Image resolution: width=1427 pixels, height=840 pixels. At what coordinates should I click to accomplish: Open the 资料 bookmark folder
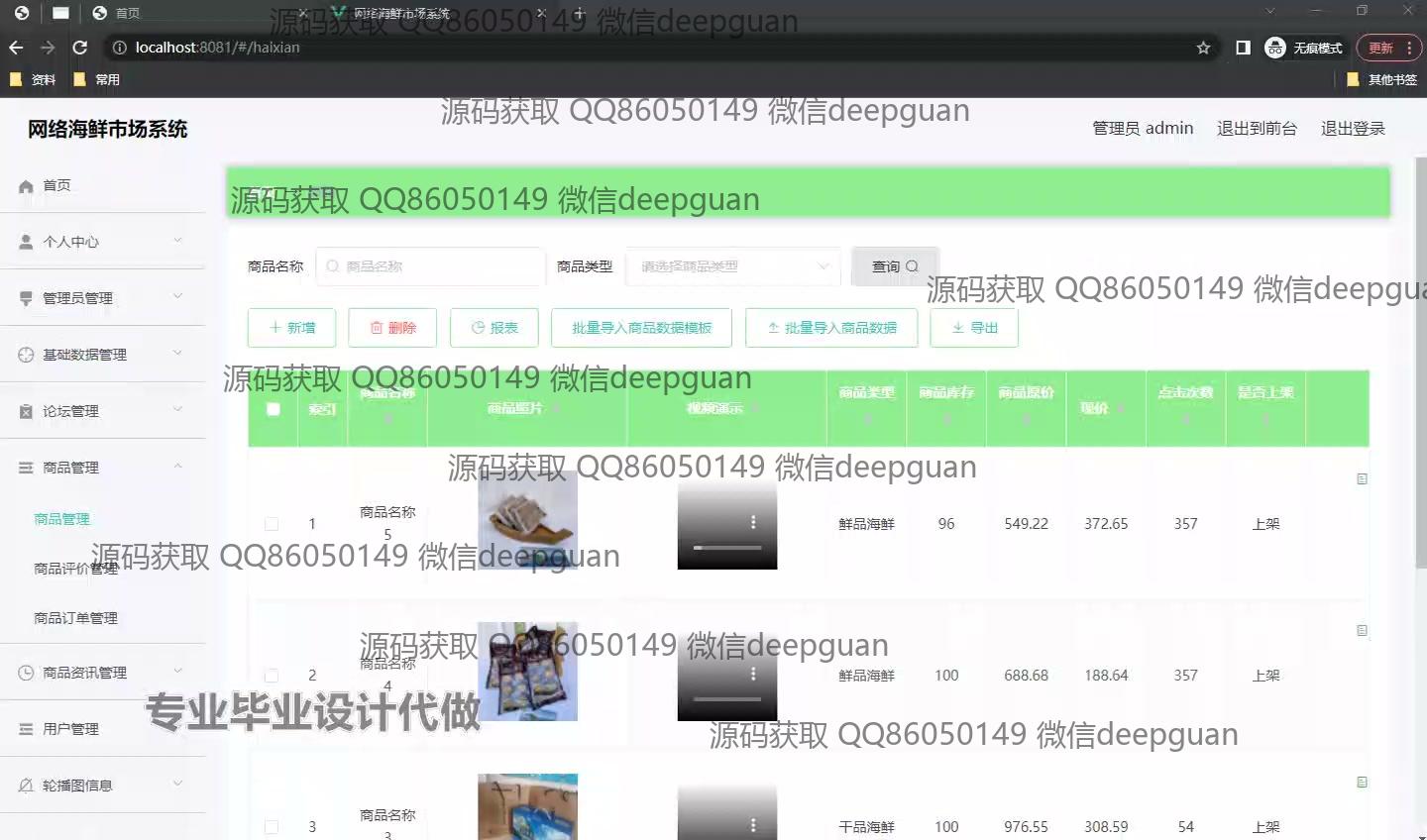(x=33, y=79)
